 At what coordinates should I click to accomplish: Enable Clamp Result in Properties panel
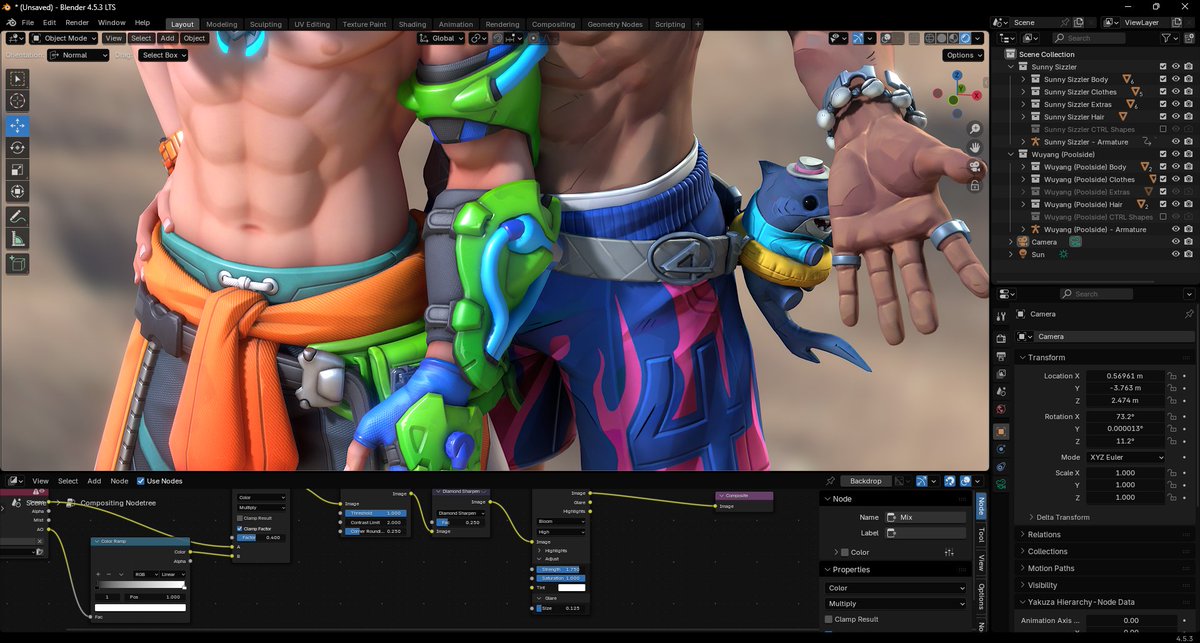click(829, 619)
